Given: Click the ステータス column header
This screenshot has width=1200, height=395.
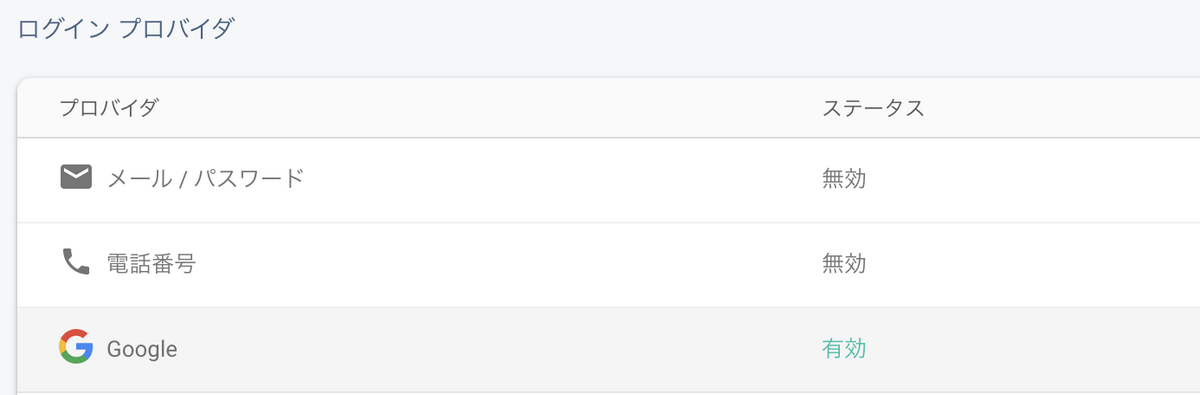Looking at the screenshot, I should tap(872, 108).
